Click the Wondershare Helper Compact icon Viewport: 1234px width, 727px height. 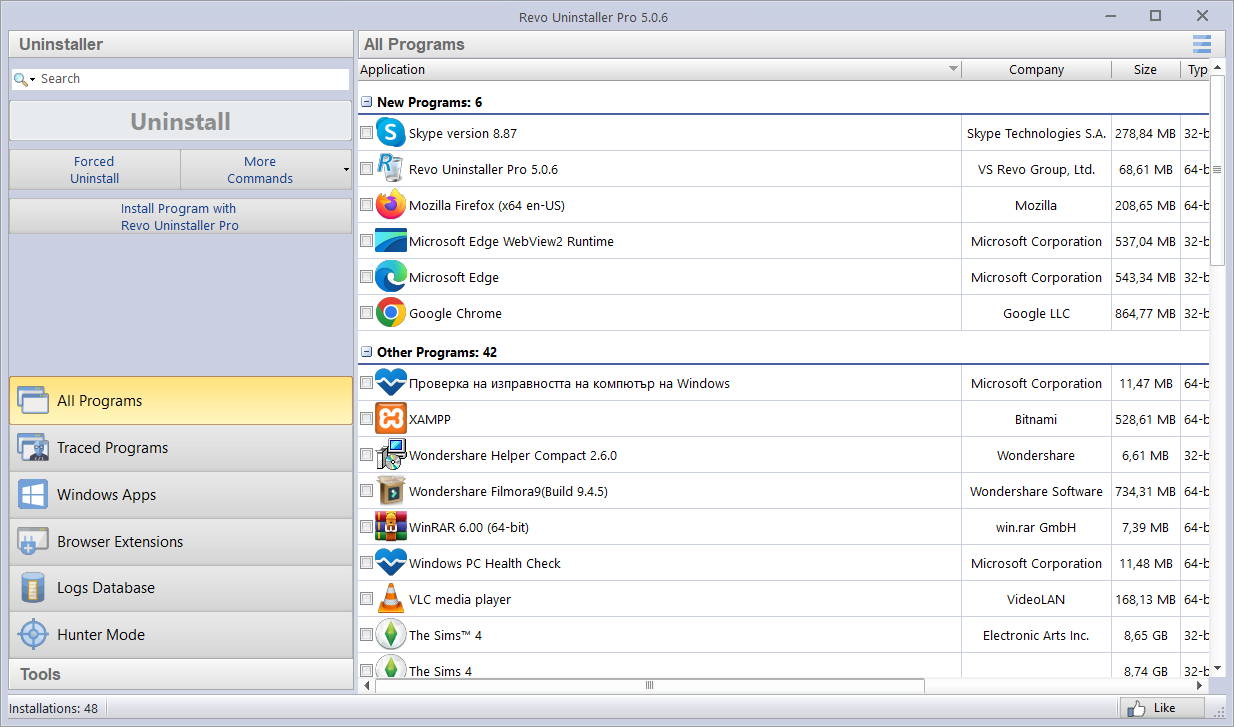pos(390,455)
